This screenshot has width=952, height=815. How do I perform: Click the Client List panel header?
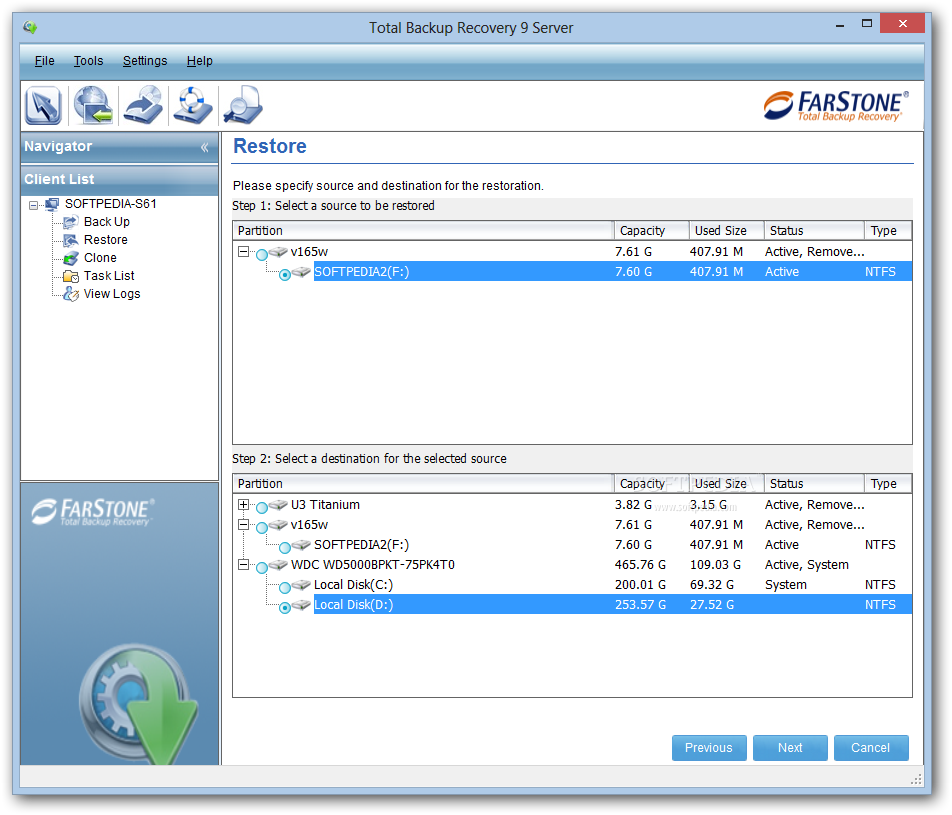click(x=120, y=180)
